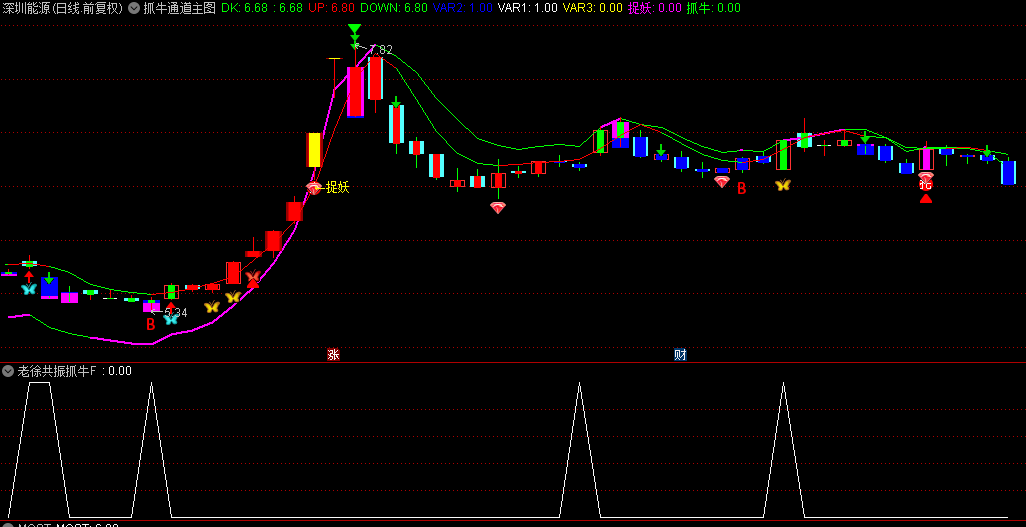Click the yellow butterfly right of the second B

coord(782,185)
